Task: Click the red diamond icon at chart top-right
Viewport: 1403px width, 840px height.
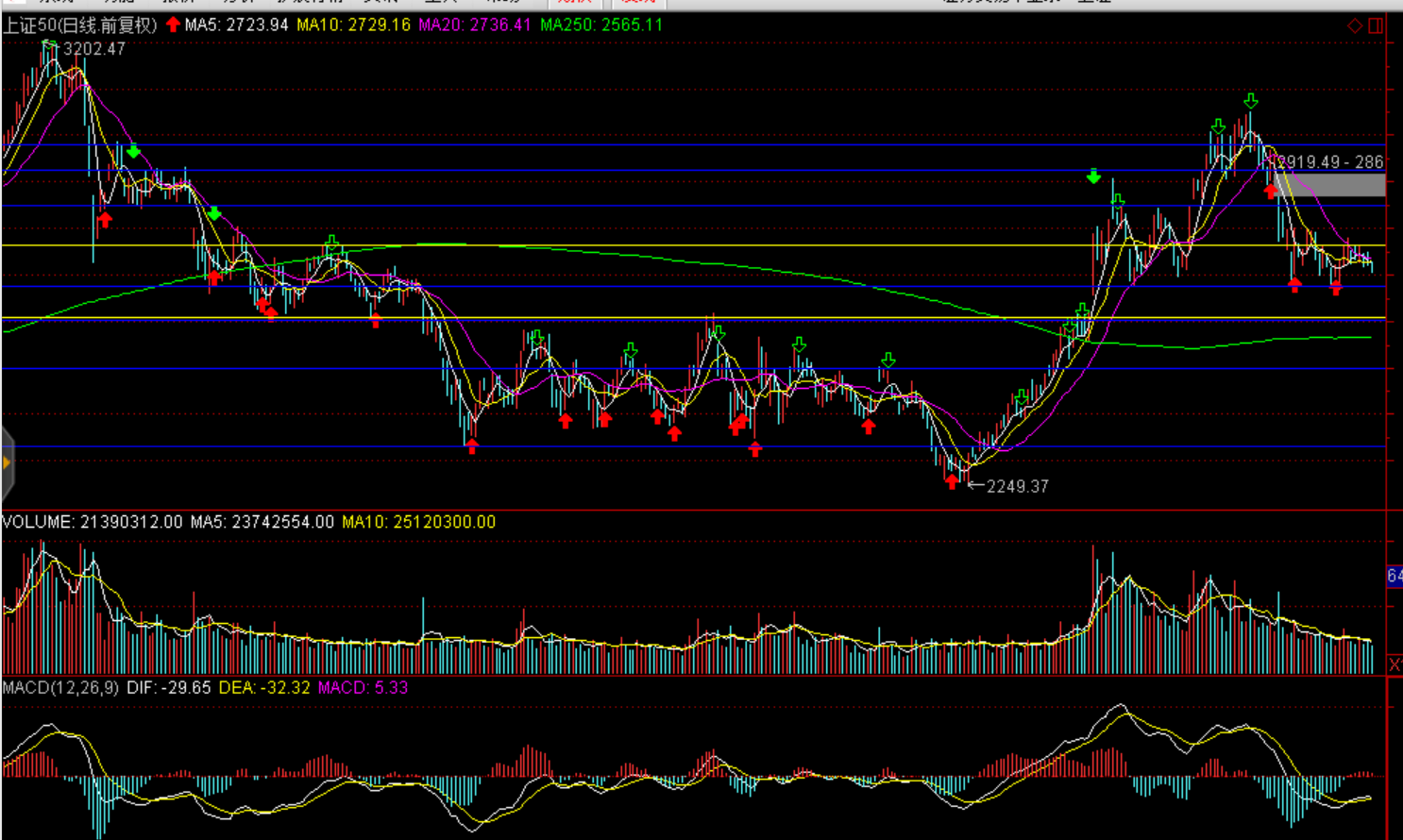Action: (x=1355, y=25)
